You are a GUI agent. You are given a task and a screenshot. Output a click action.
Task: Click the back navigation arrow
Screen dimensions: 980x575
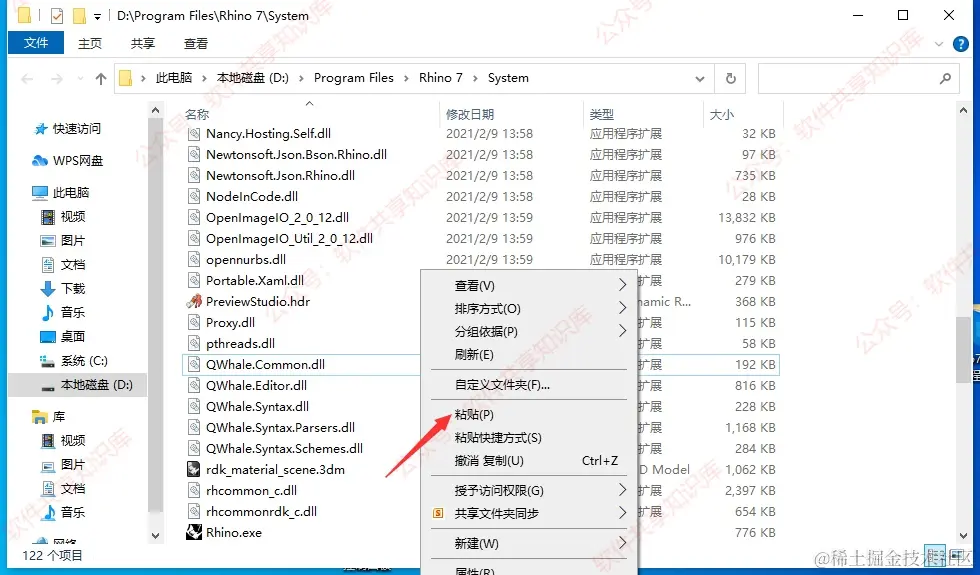pos(27,78)
